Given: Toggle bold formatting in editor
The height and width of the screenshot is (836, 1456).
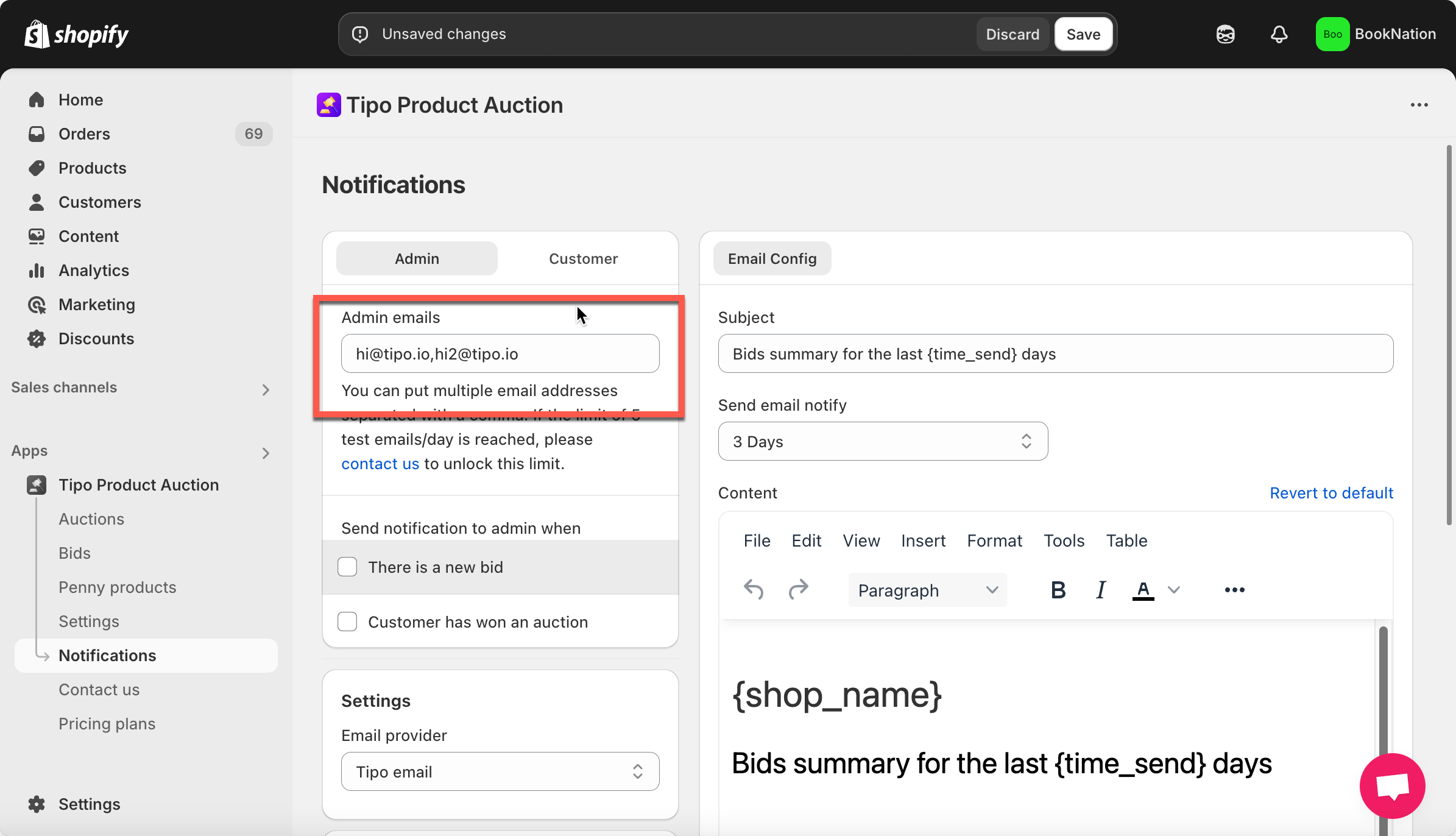Looking at the screenshot, I should [x=1058, y=589].
